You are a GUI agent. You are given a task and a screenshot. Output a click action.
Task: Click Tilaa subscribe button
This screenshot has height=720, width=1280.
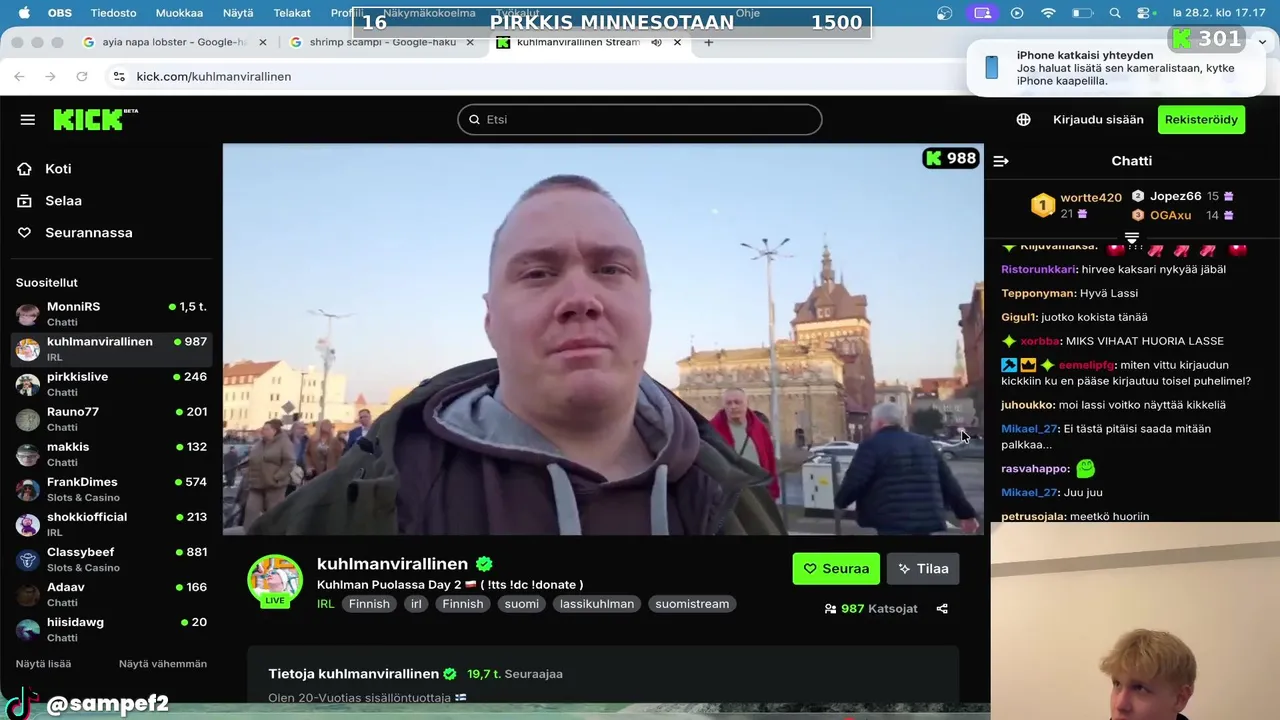[923, 569]
